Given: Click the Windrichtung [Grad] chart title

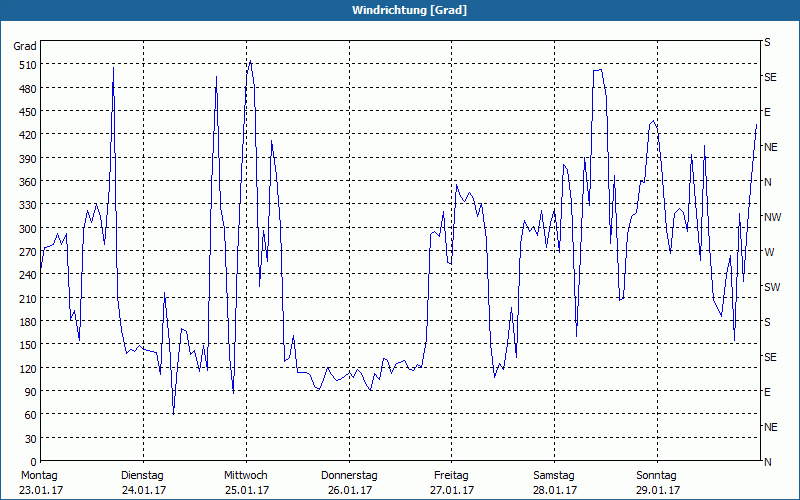Looking at the screenshot, I should [x=409, y=10].
